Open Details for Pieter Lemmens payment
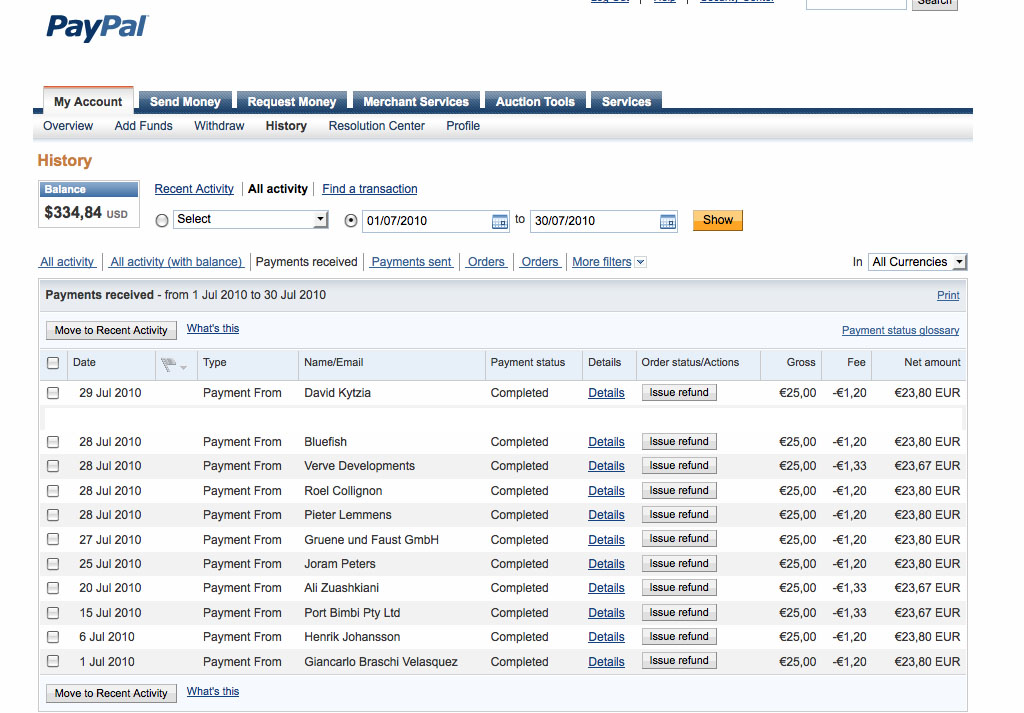This screenshot has width=1024, height=713. (606, 515)
